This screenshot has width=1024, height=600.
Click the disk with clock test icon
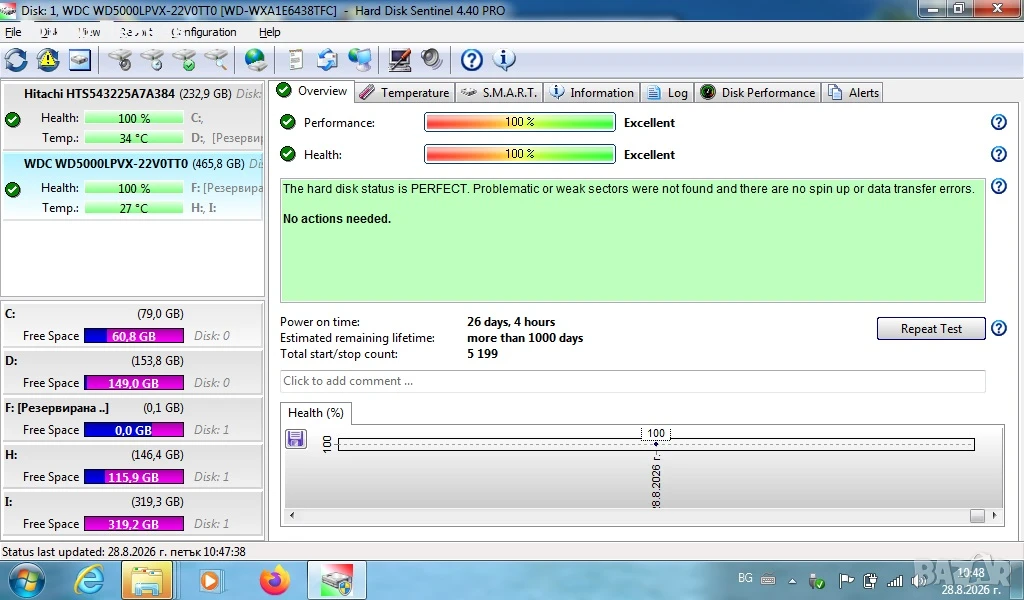tap(153, 60)
